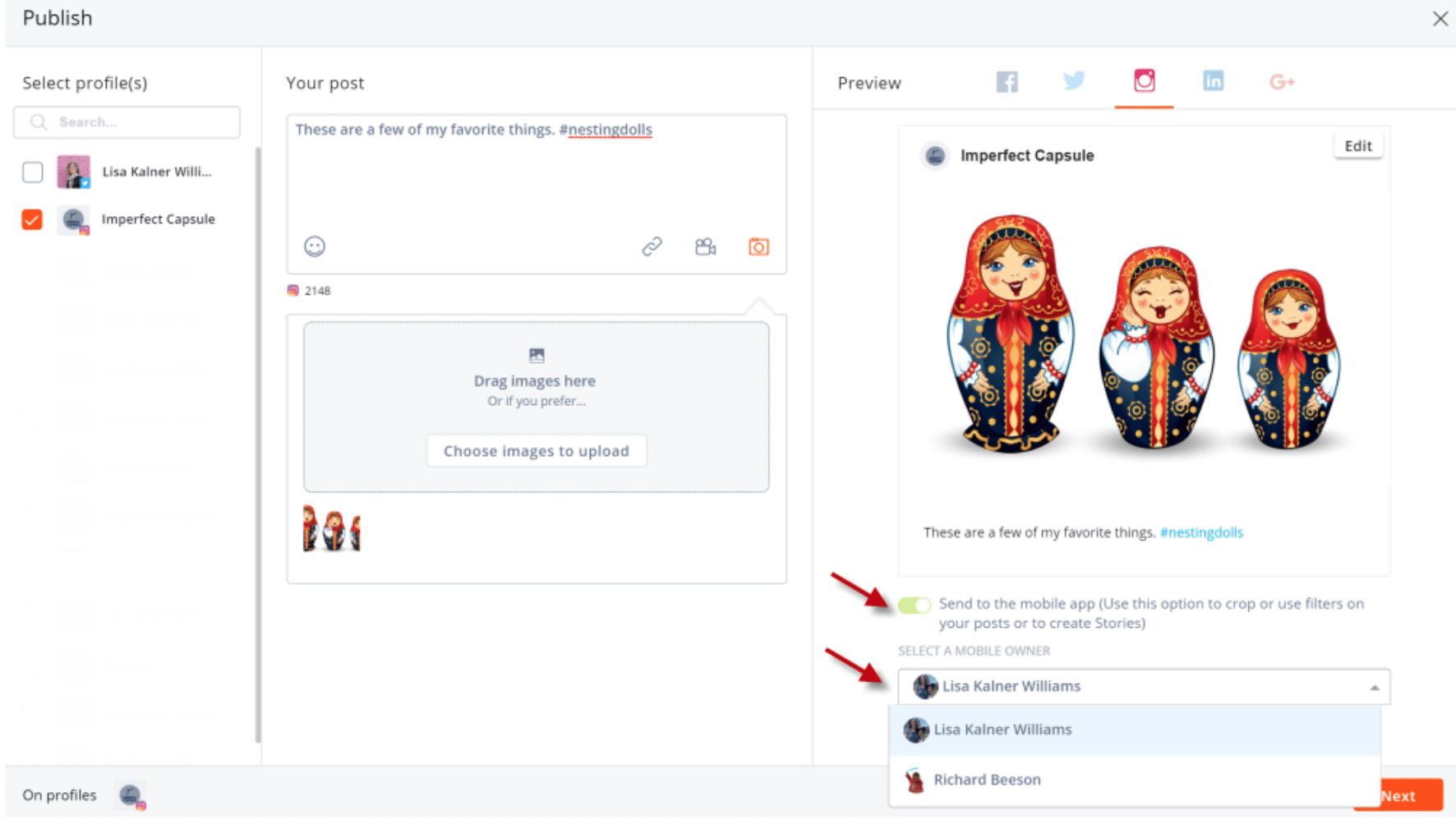Image resolution: width=1456 pixels, height=820 pixels.
Task: Switch preview to Facebook
Action: 1007,82
